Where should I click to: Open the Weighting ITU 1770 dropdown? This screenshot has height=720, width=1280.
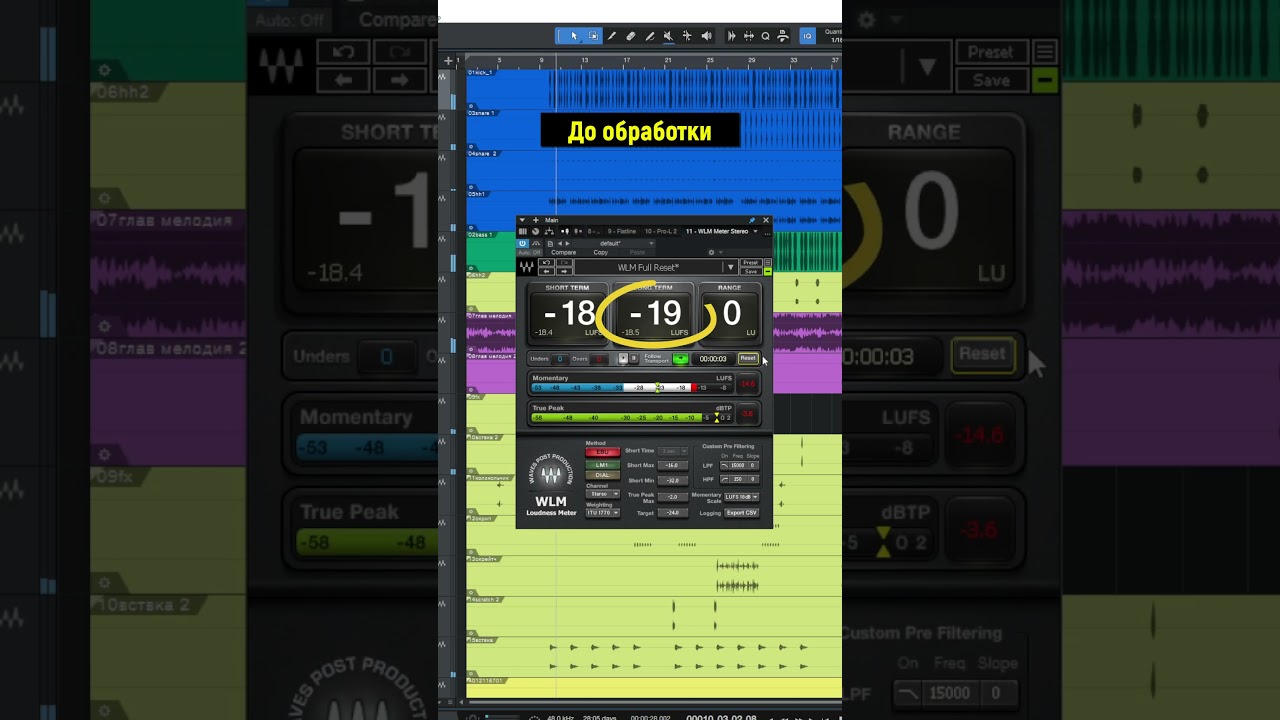pyautogui.click(x=603, y=513)
